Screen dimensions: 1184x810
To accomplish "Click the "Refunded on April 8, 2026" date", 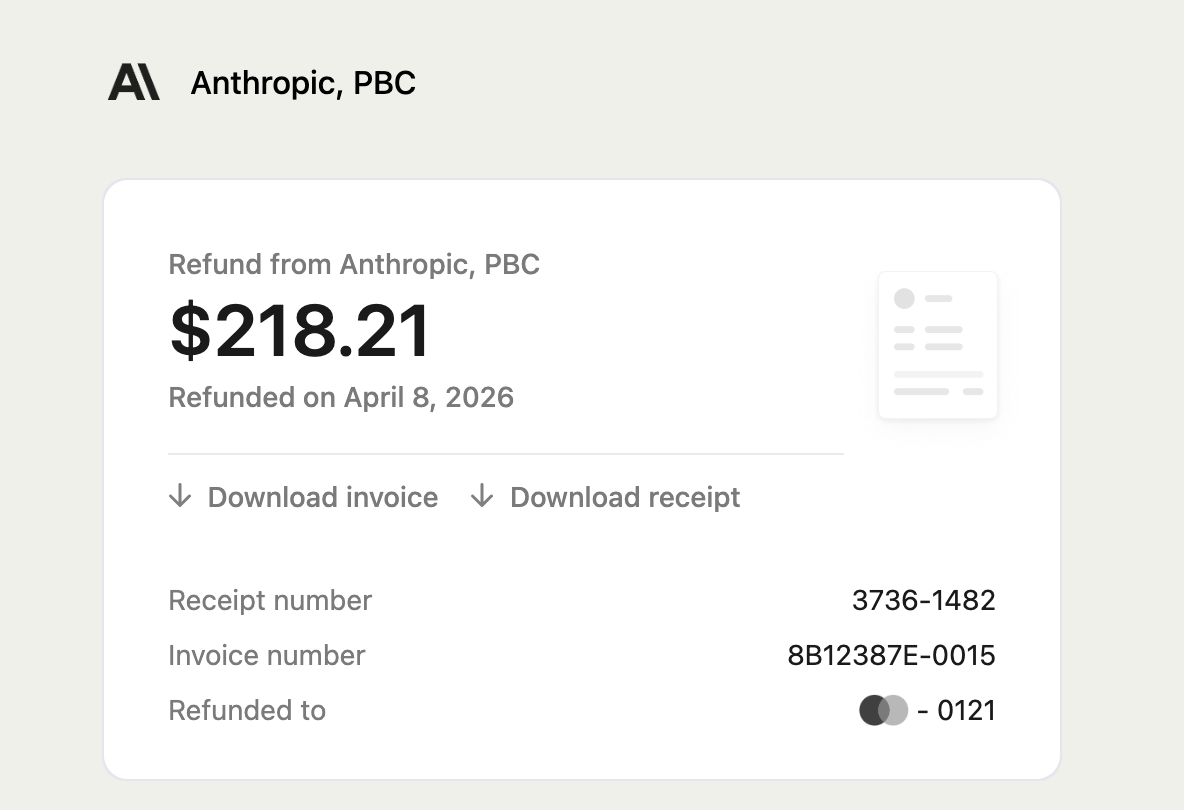I will click(341, 397).
